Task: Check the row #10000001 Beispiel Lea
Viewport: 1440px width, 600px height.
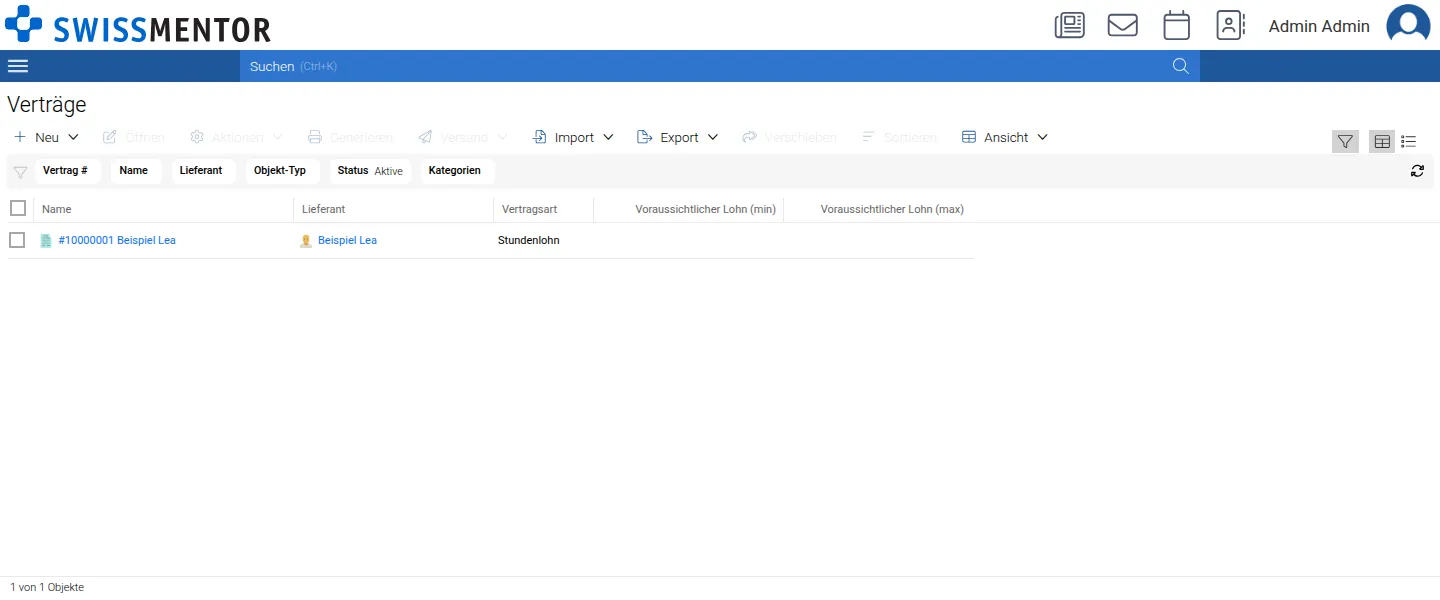Action: [x=17, y=240]
